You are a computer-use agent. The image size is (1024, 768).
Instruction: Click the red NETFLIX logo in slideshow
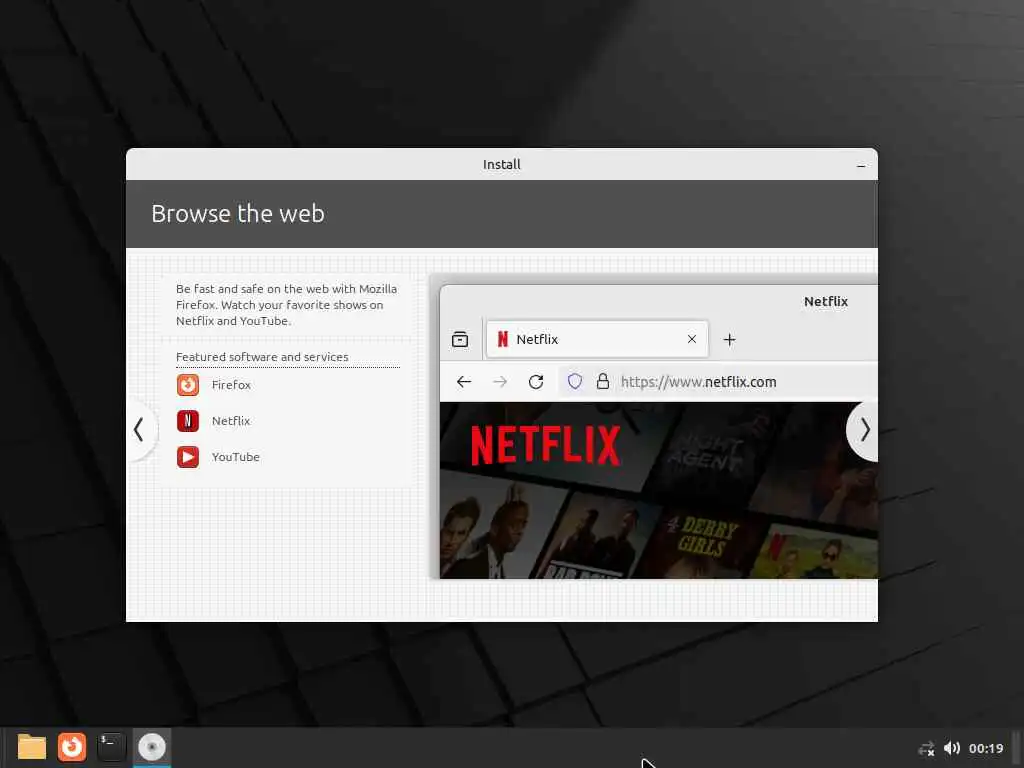click(x=545, y=445)
